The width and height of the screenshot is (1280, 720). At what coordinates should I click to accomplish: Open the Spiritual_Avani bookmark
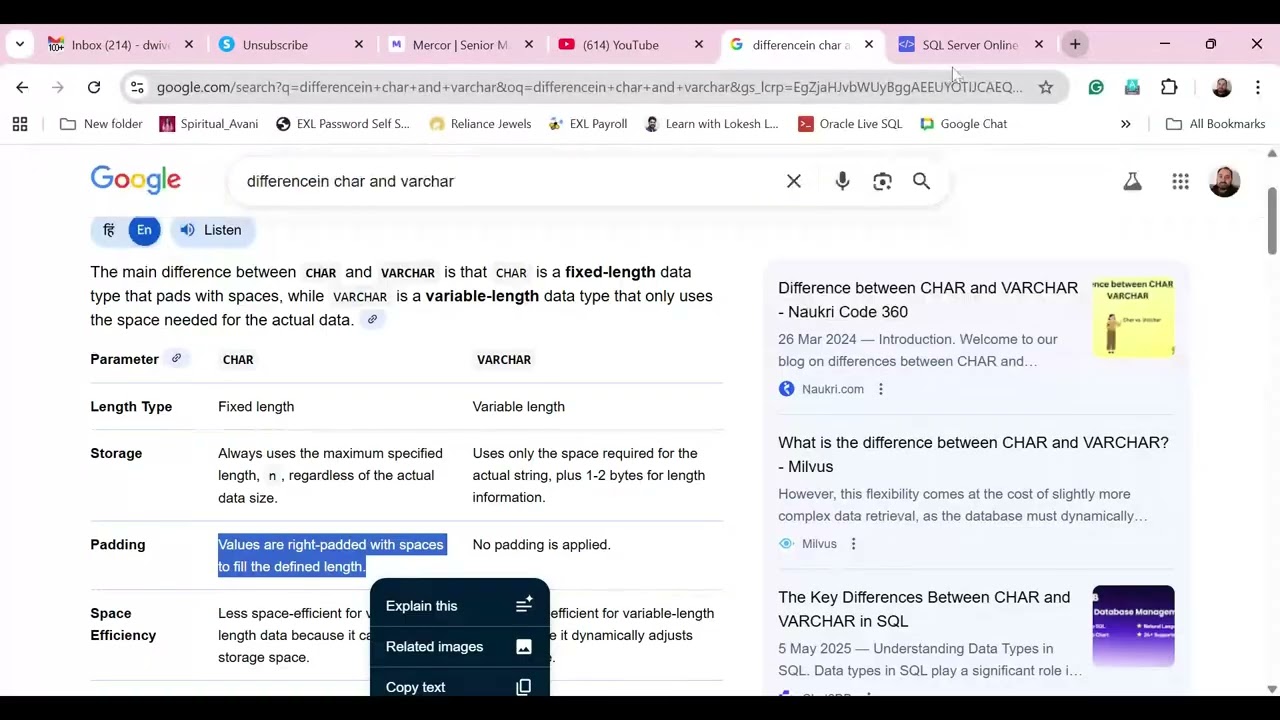(x=209, y=124)
